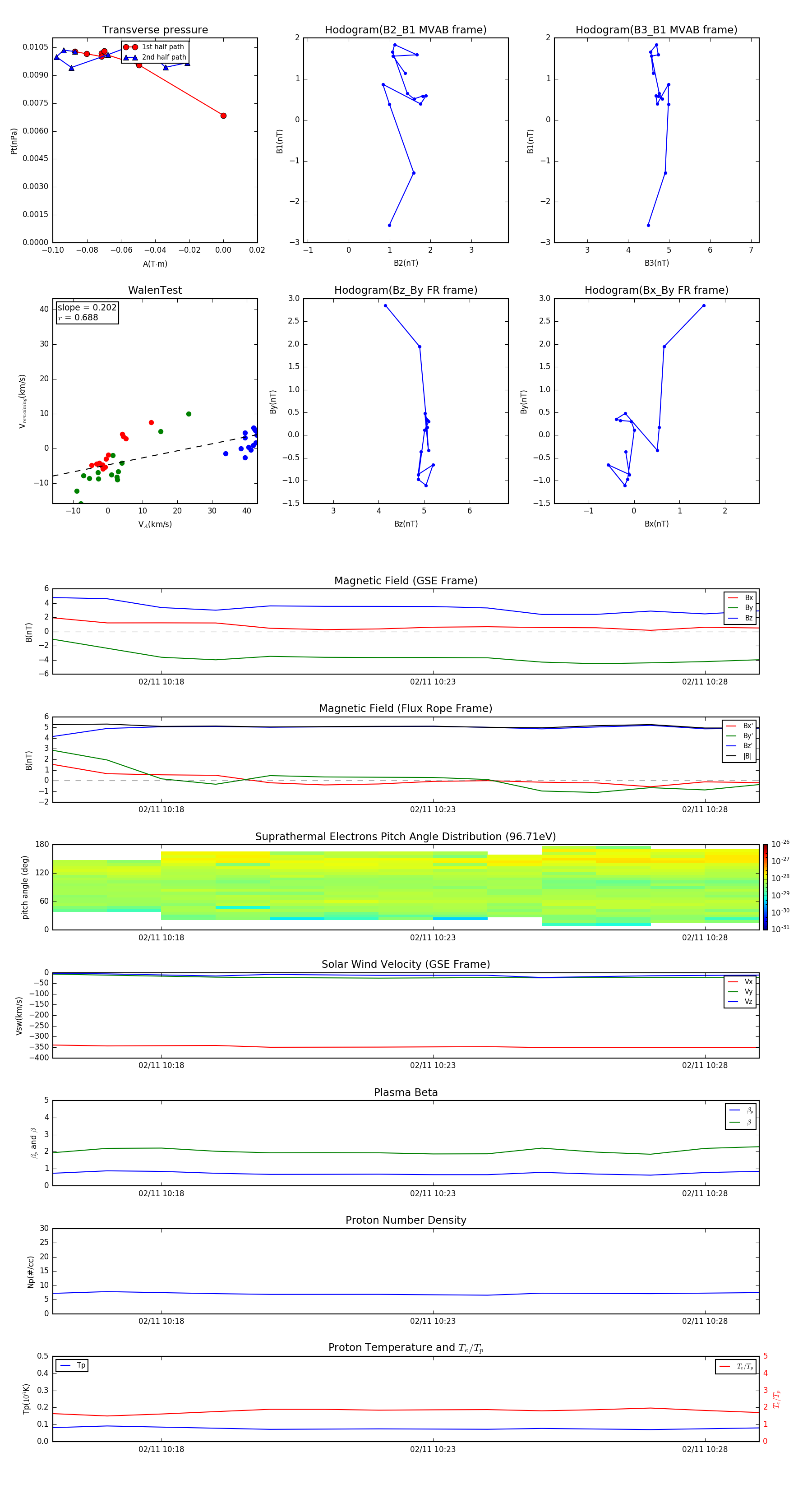Click the plasma beta legend box

pyautogui.click(x=740, y=1116)
